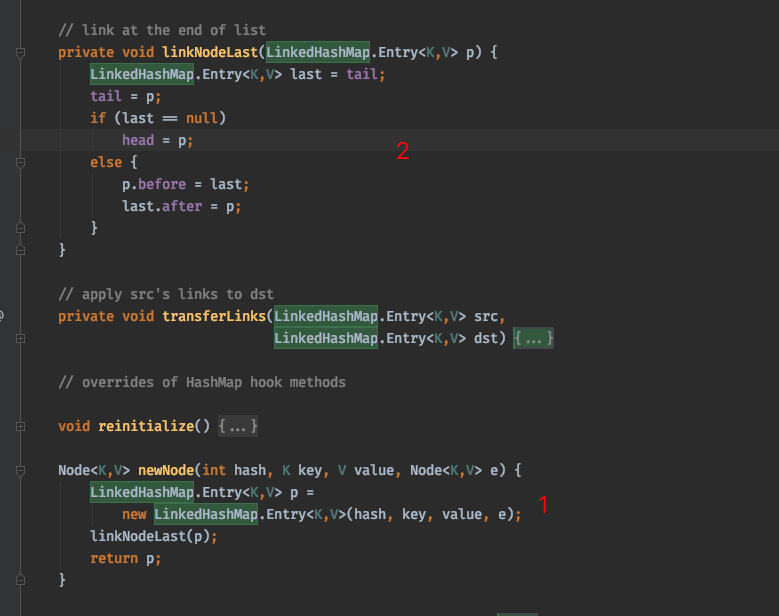Expand the folded transferLinks method in gutter

click(20, 338)
